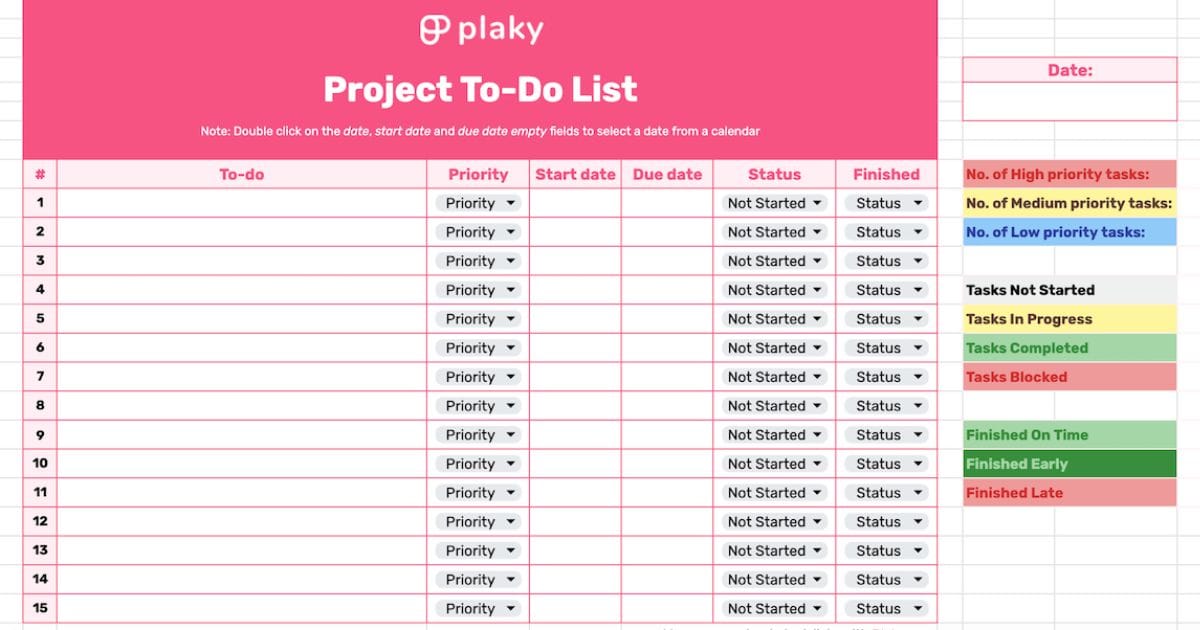1200x630 pixels.
Task: Open Finished Status dropdown in row 15
Action: (x=886, y=609)
